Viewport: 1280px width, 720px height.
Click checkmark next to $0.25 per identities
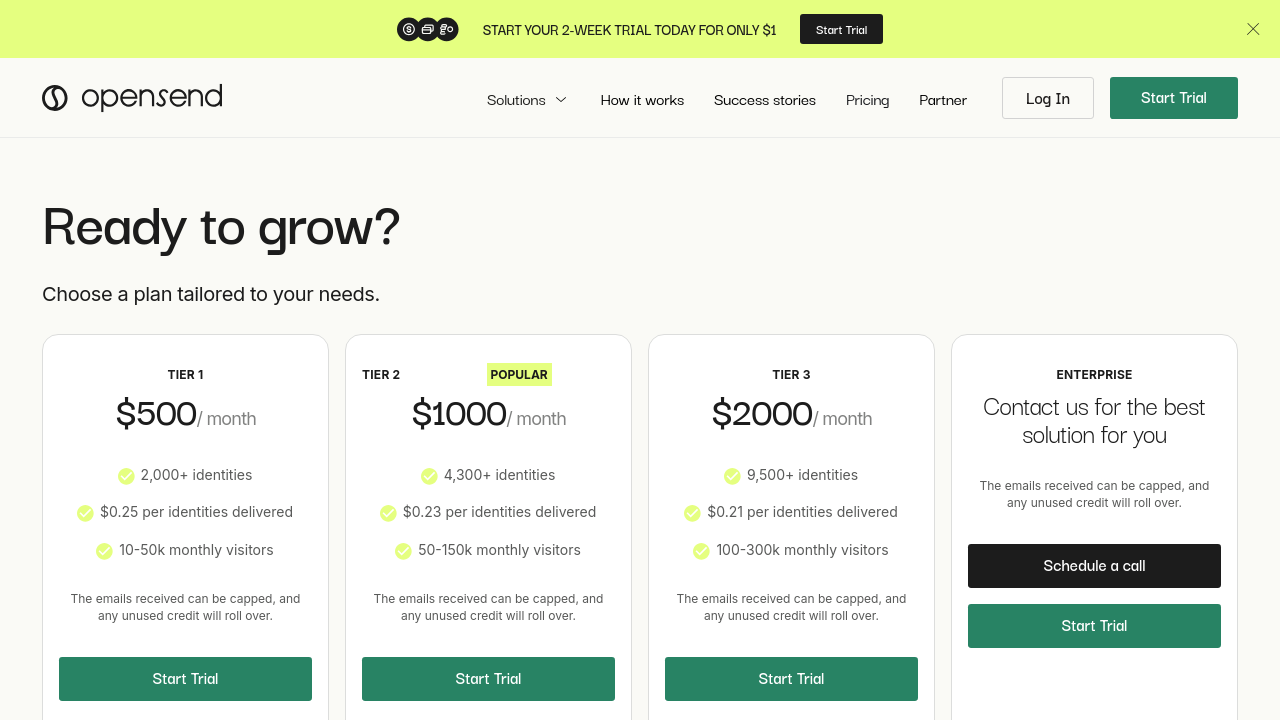coord(85,513)
